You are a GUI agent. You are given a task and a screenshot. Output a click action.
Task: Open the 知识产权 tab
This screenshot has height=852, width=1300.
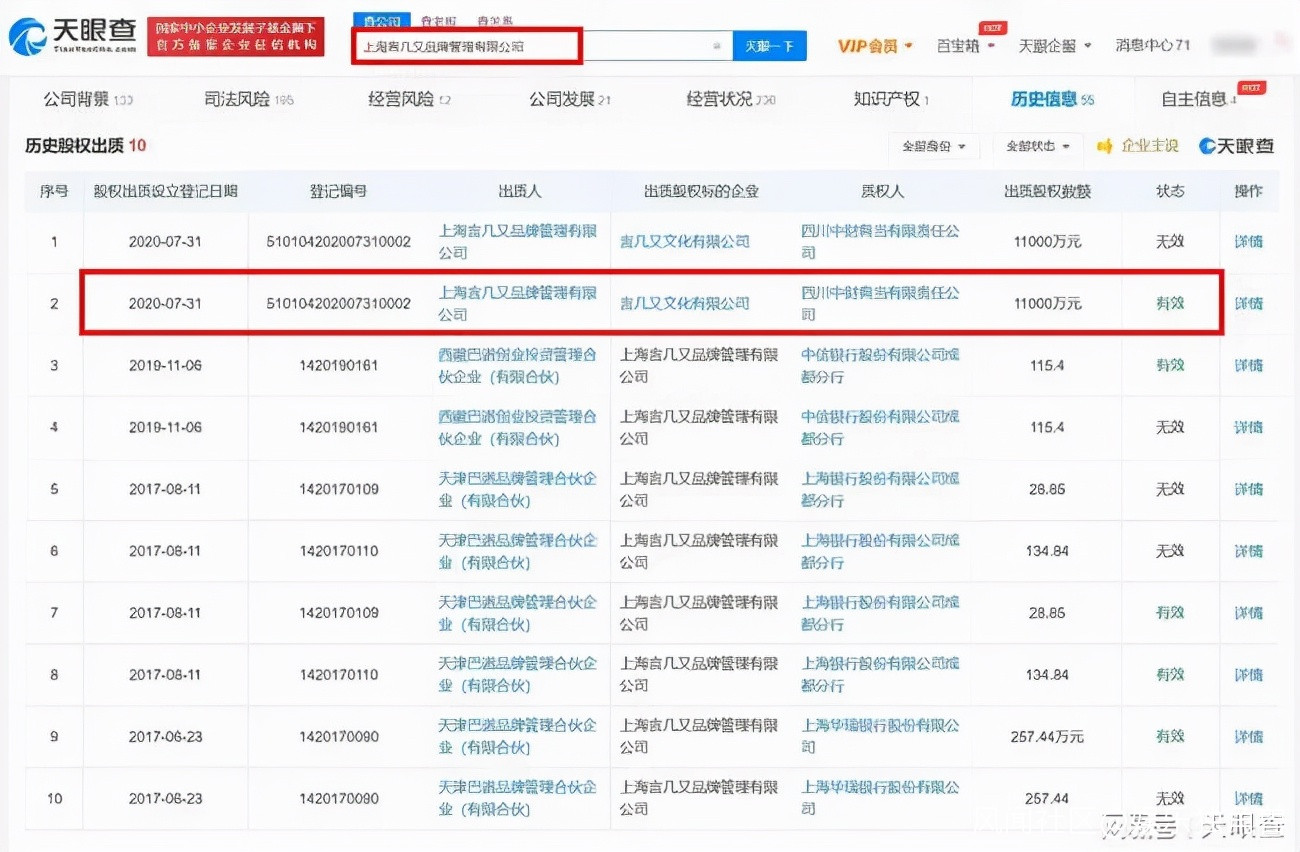(x=890, y=99)
